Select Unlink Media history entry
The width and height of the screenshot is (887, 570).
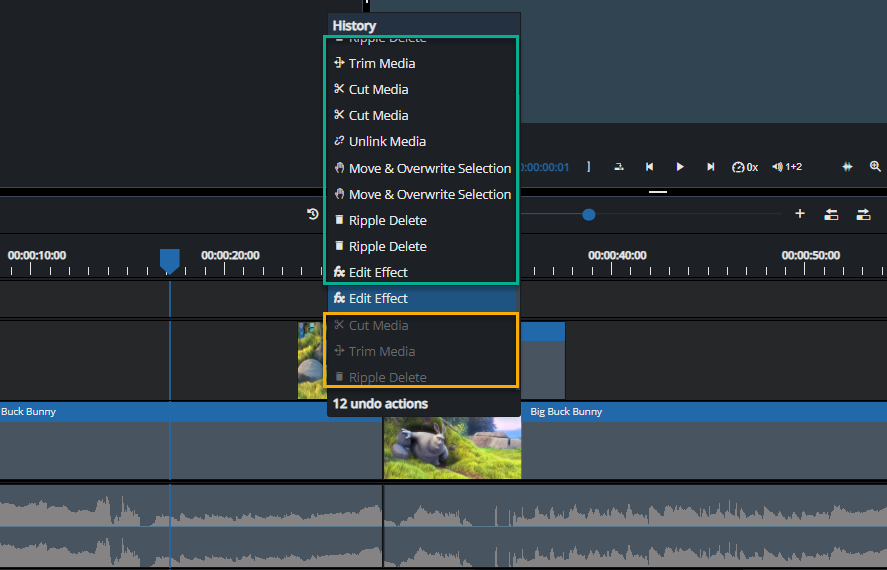(386, 141)
